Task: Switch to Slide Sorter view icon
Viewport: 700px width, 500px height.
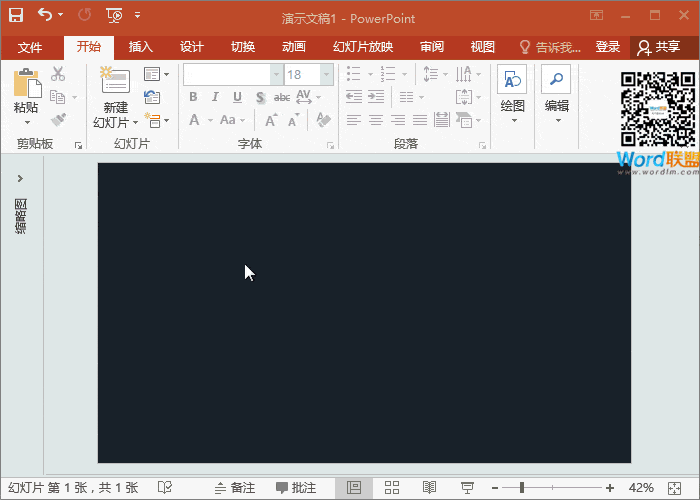Action: 392,487
